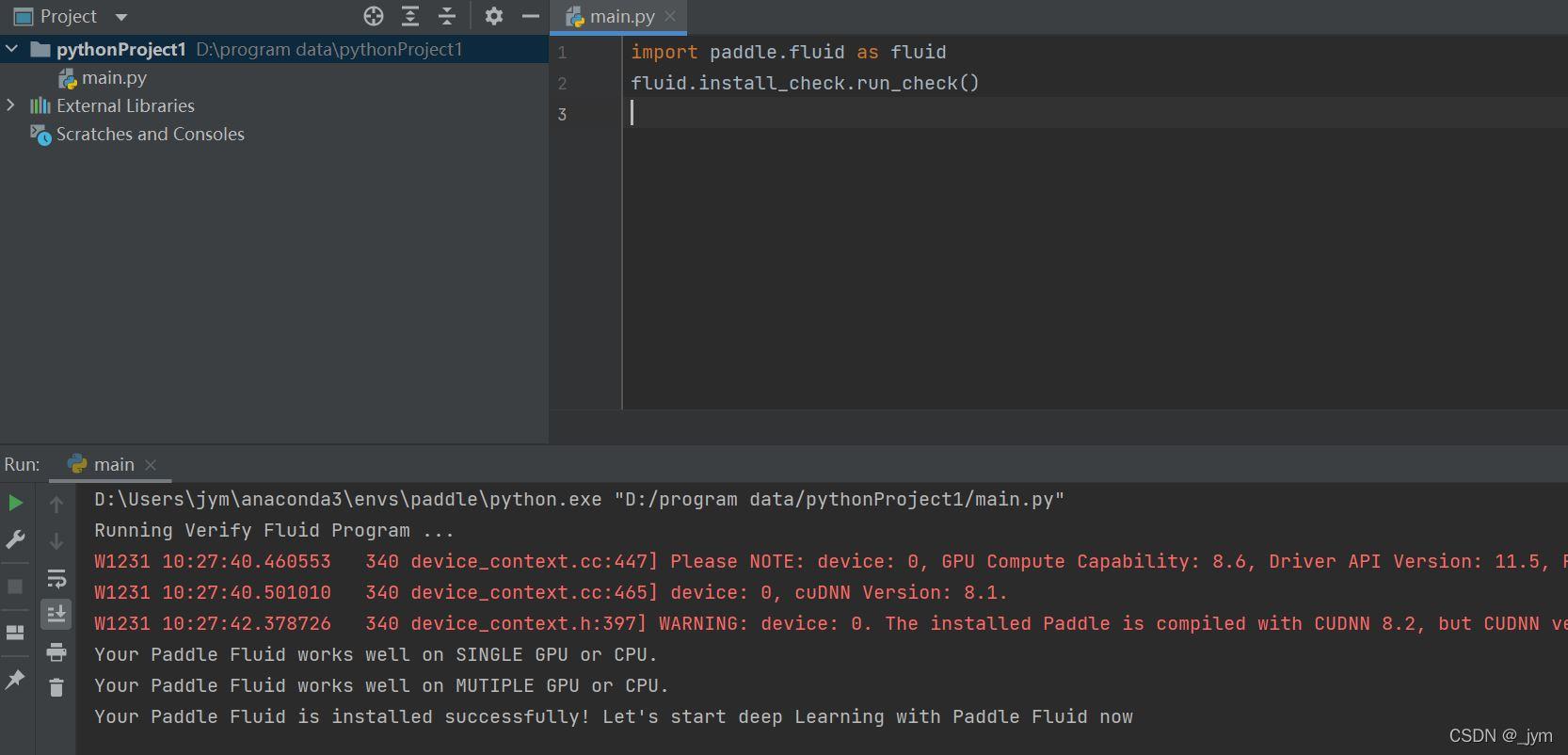Print the console output

tap(56, 651)
